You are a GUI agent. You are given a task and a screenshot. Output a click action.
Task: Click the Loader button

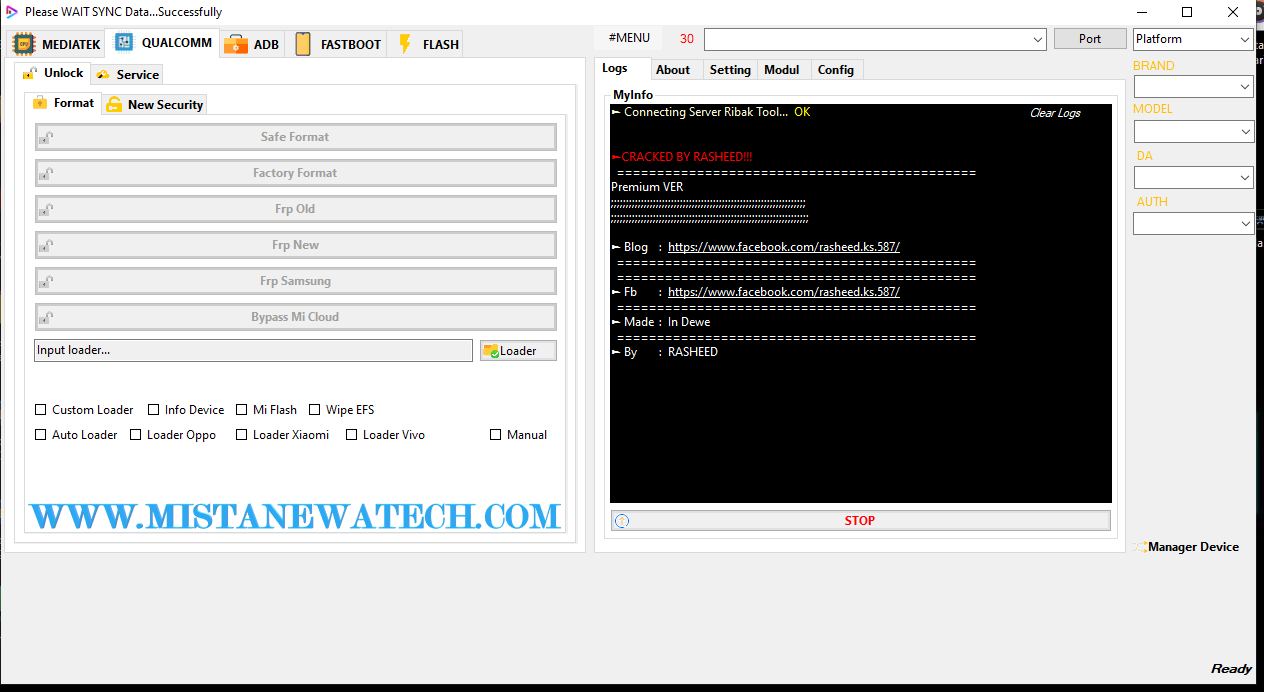(x=518, y=351)
